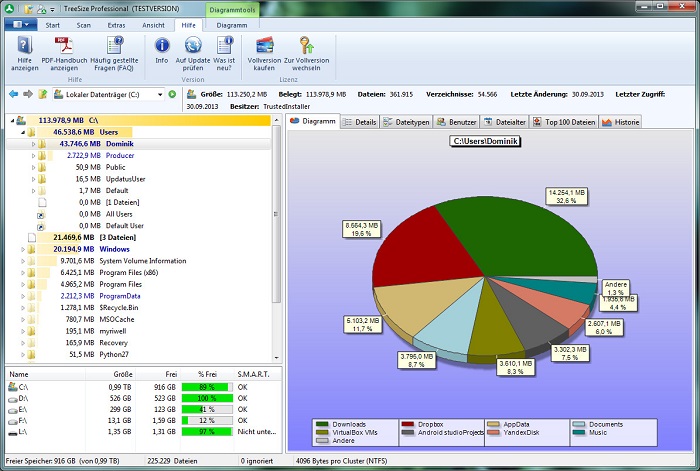The image size is (700, 471).
Task: Open the blue application menu button
Action: tap(21, 25)
